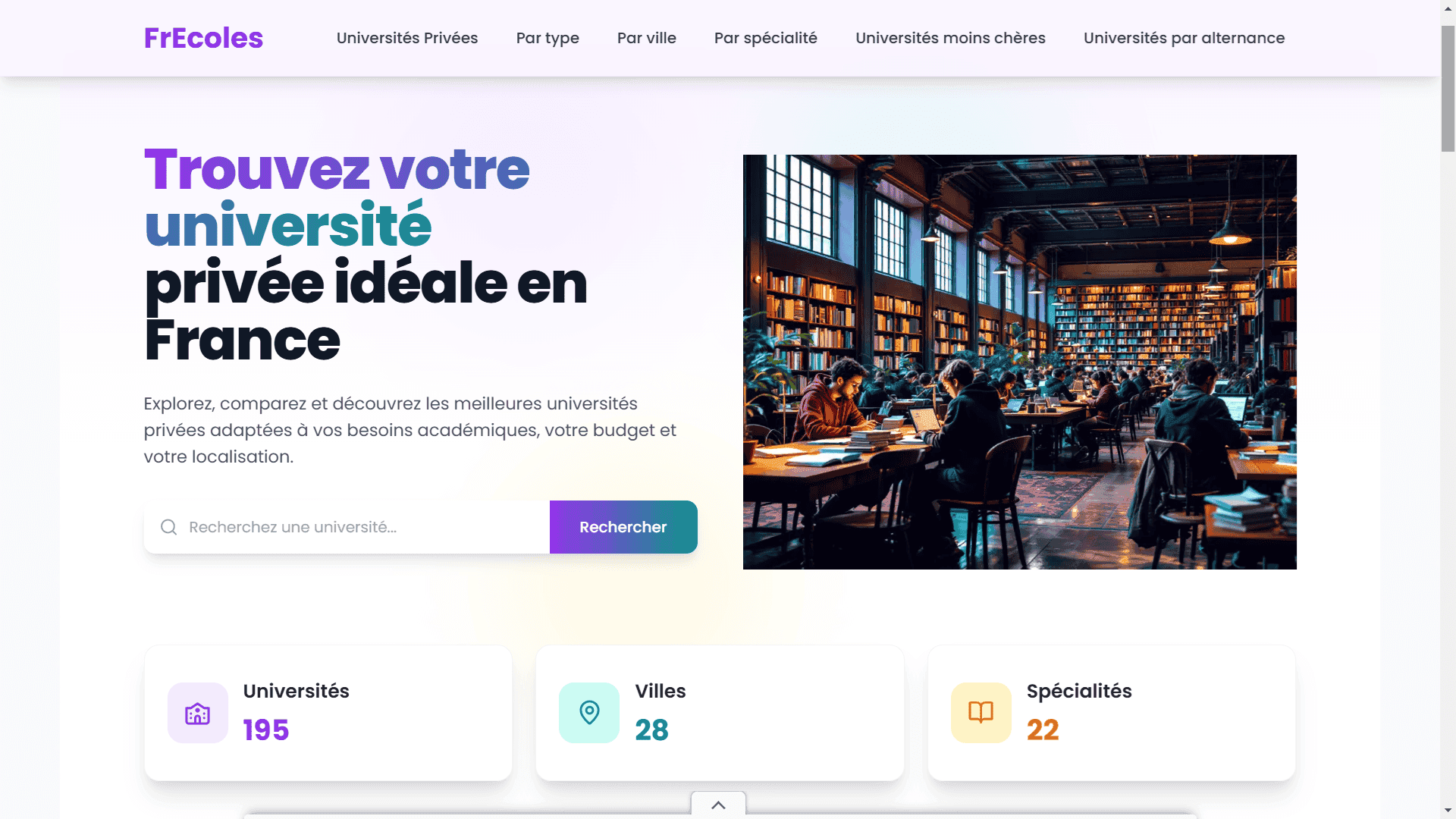Click the page vertical scrollbar thumb
This screenshot has width=1456, height=819.
(x=1448, y=89)
